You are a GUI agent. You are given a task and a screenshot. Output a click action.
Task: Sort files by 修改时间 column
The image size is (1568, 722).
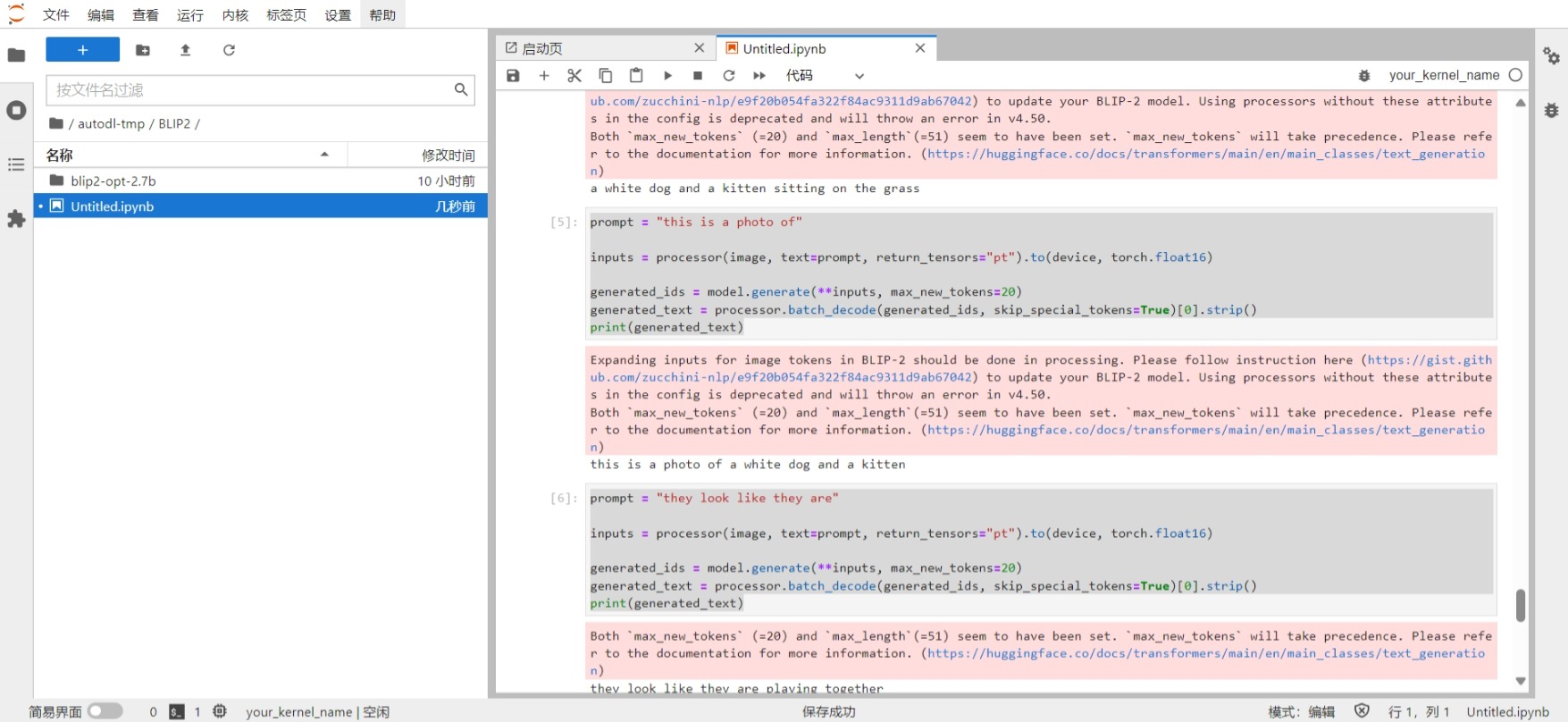coord(447,155)
